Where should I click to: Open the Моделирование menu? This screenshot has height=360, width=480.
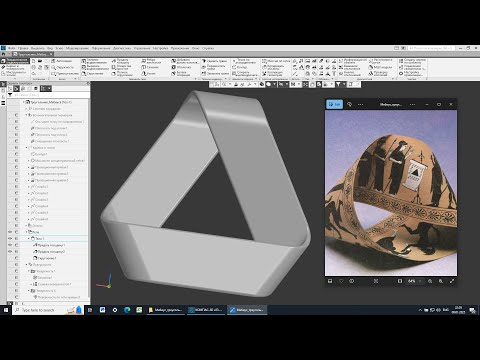click(x=77, y=48)
